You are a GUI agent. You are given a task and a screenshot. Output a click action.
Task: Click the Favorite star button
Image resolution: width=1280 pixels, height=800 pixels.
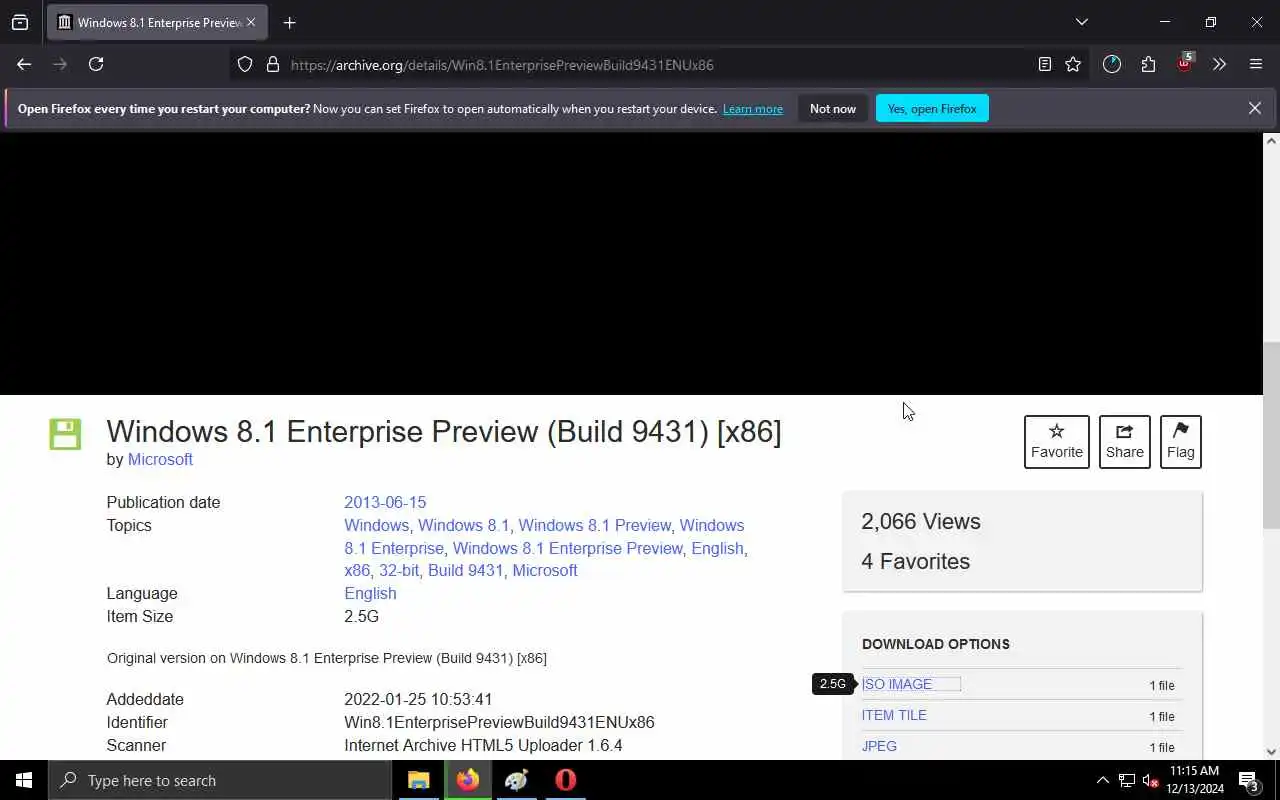point(1057,442)
